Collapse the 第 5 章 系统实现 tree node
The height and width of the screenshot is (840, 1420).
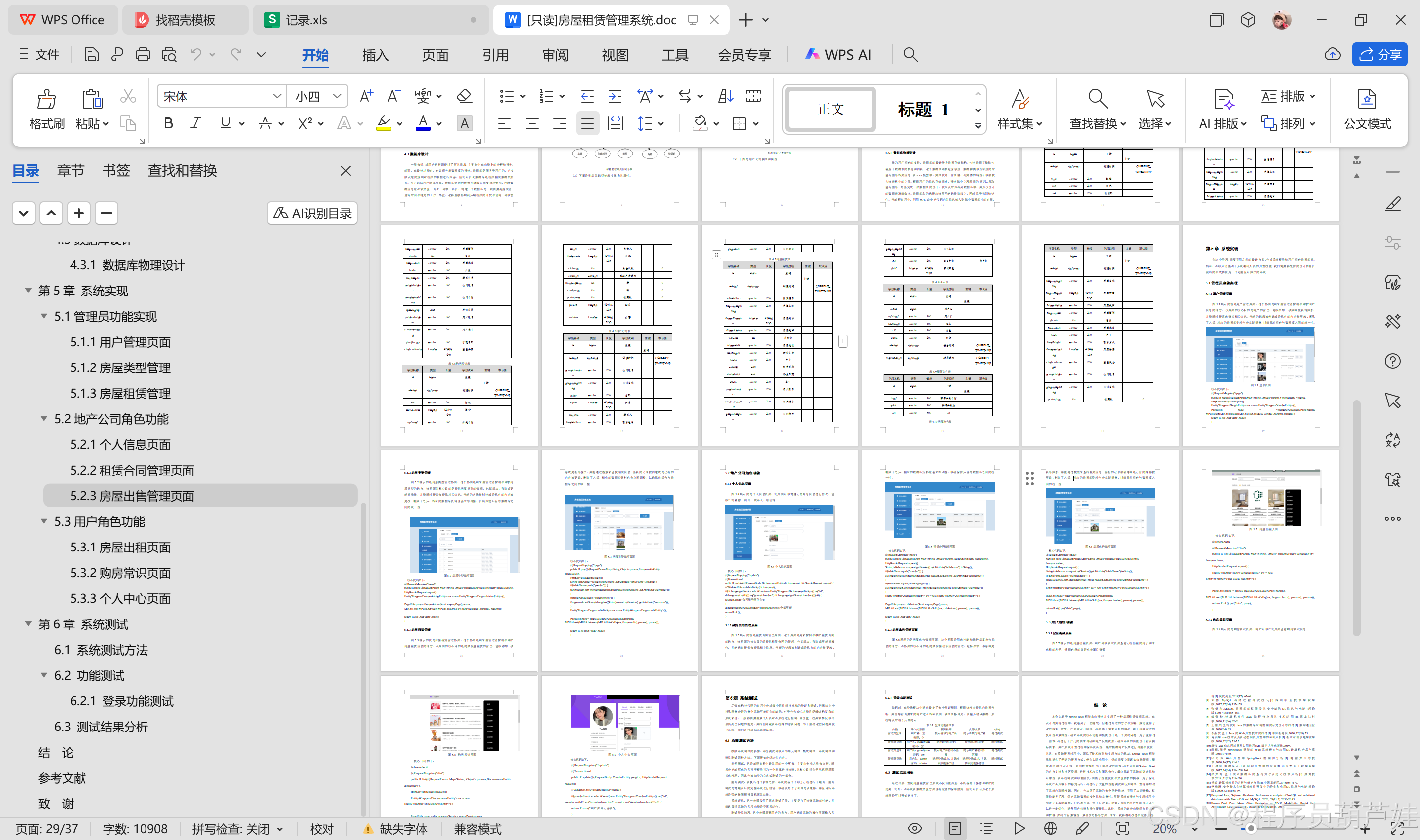pos(28,291)
